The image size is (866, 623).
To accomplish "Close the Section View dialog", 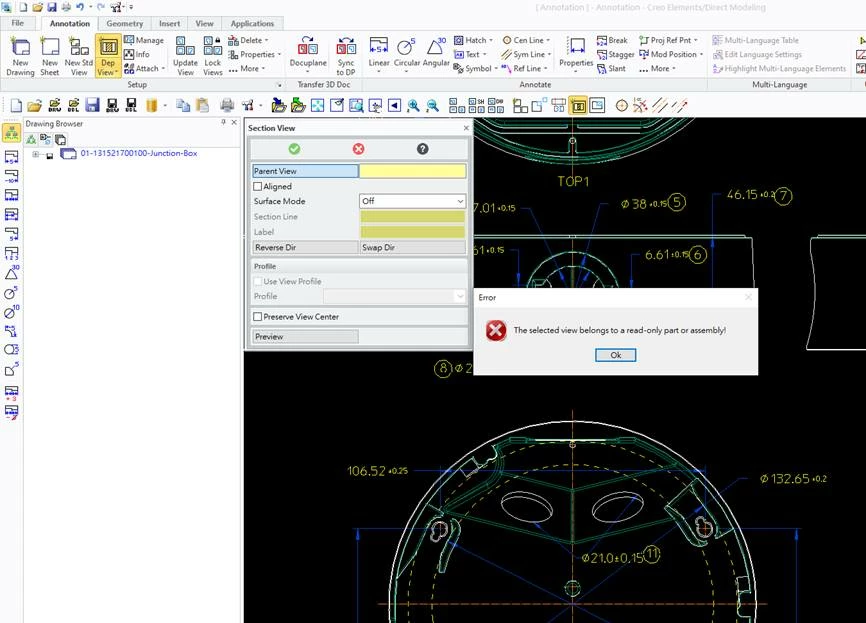I will click(466, 128).
